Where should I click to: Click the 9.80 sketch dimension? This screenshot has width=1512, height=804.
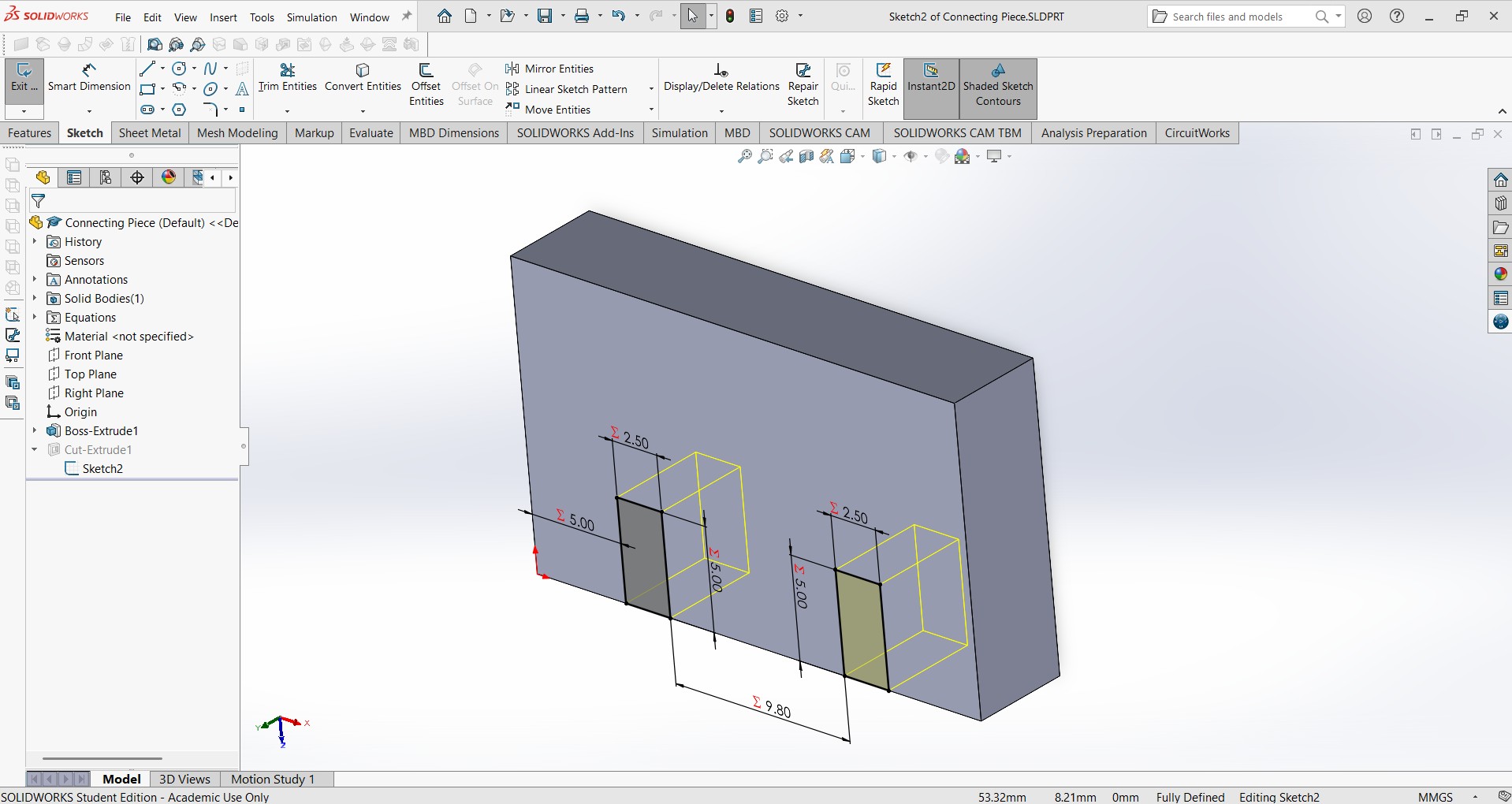coord(777,709)
